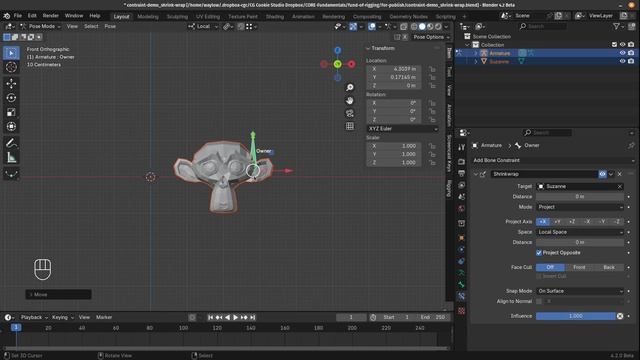Select the Annotate tool
The height and width of the screenshot is (360, 640).
[x=11, y=143]
